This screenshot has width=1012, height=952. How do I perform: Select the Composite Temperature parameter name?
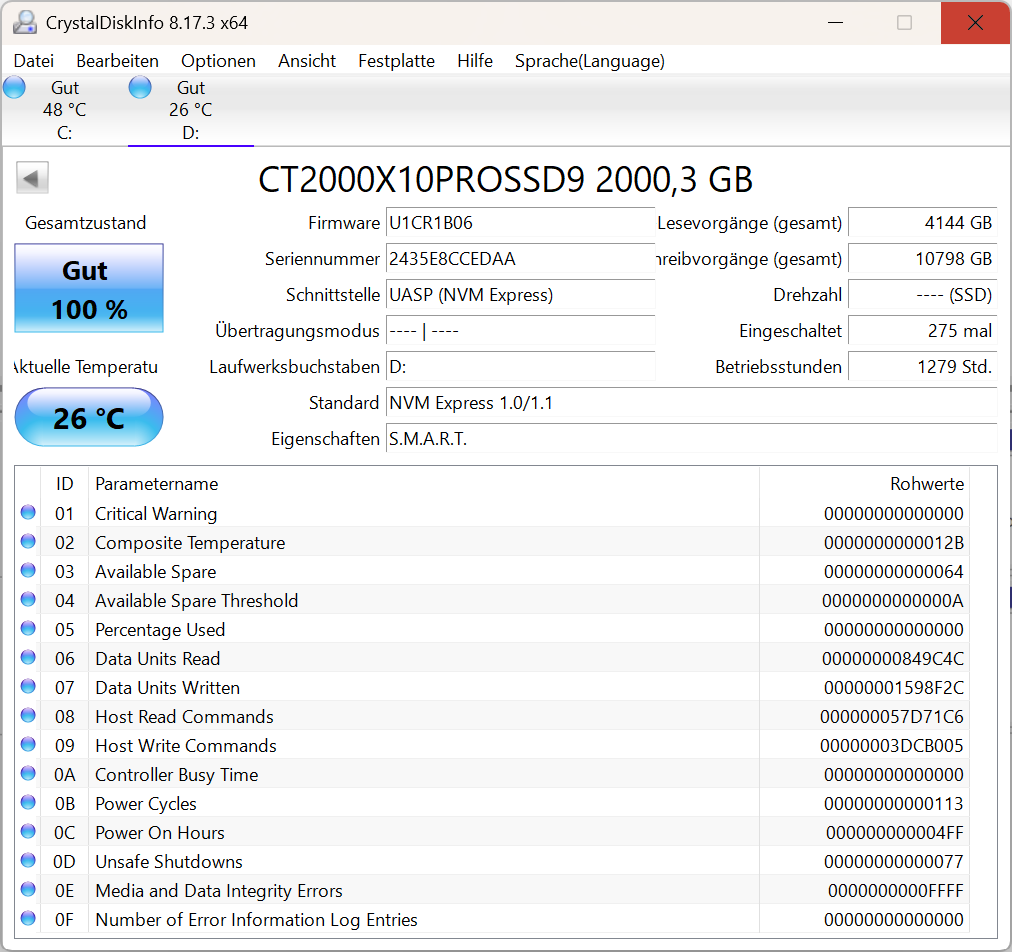click(x=190, y=542)
